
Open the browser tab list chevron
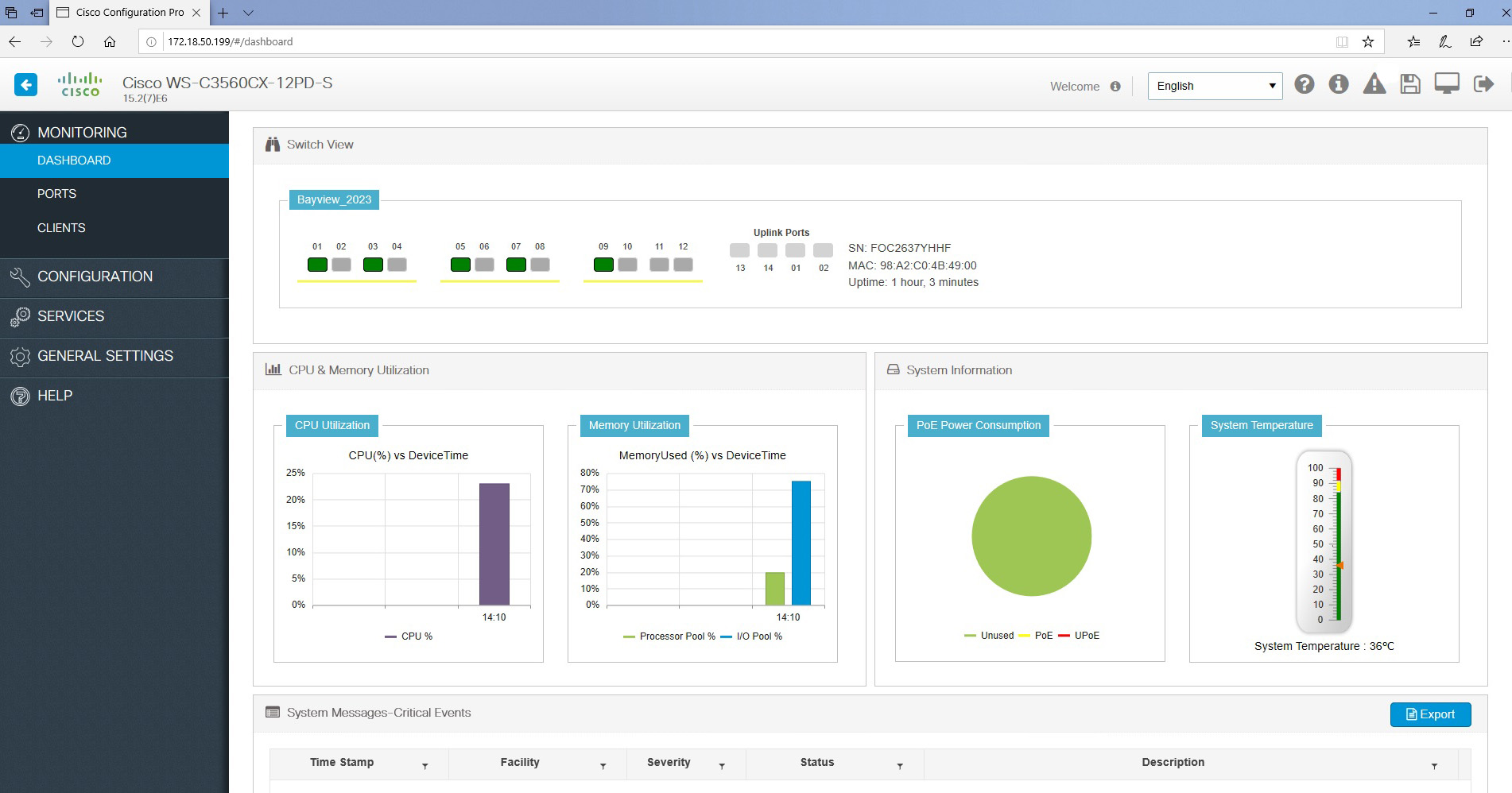coord(248,13)
